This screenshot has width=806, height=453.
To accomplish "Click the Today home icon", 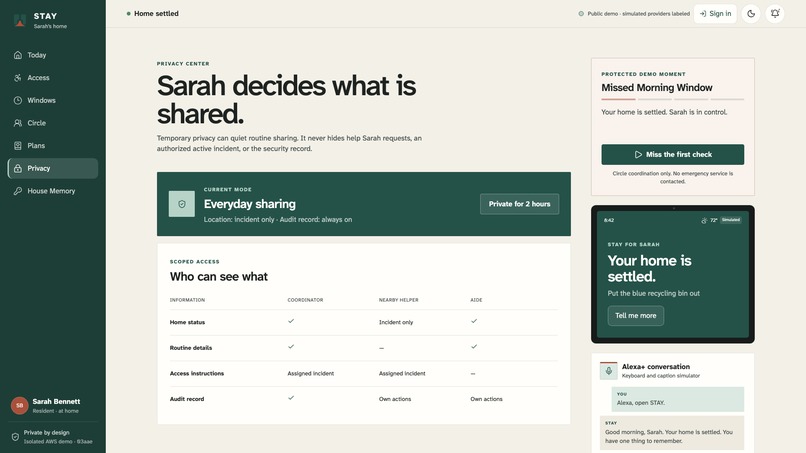I will point(18,55).
